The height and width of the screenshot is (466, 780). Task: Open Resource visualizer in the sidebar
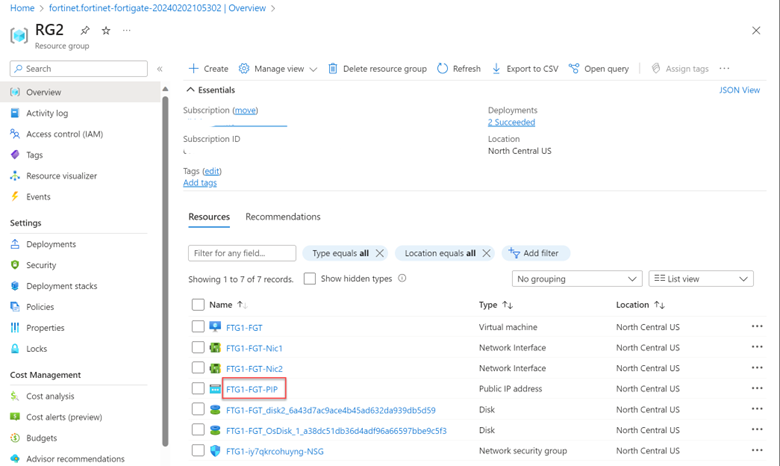(61, 176)
